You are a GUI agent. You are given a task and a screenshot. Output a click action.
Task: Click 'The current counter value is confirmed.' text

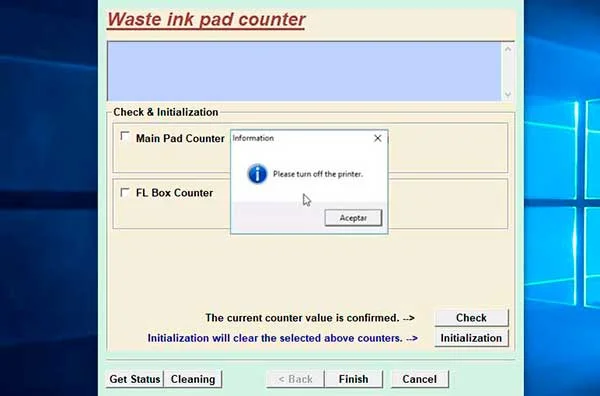click(302, 318)
